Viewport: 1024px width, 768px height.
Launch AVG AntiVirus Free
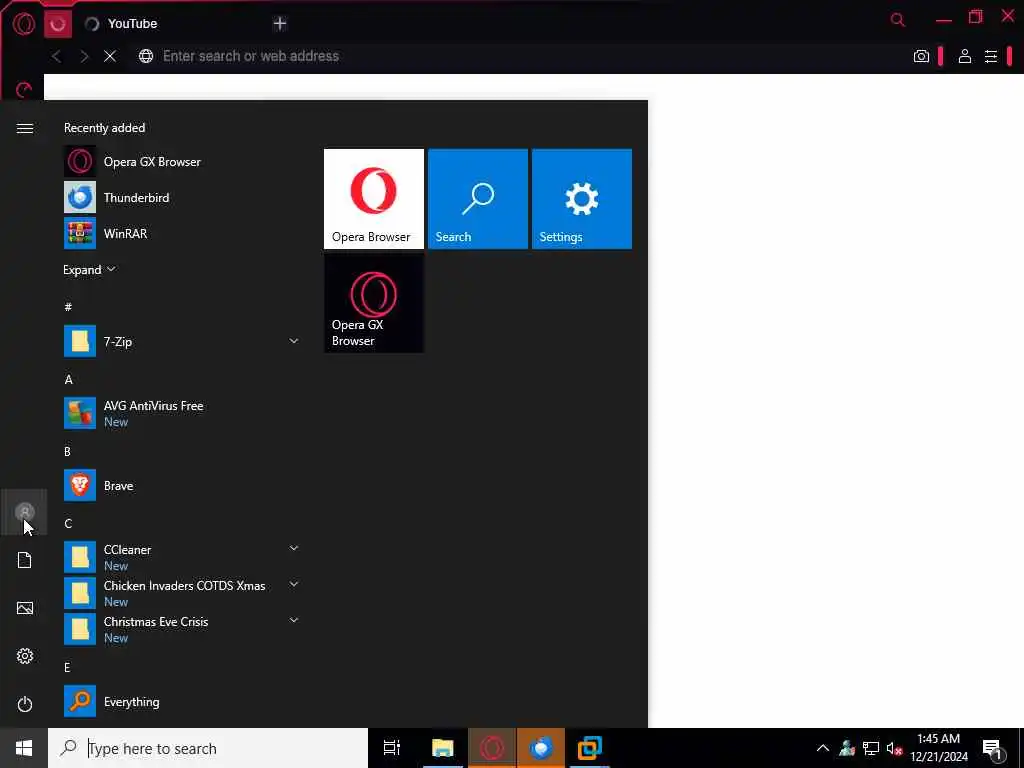click(x=183, y=413)
